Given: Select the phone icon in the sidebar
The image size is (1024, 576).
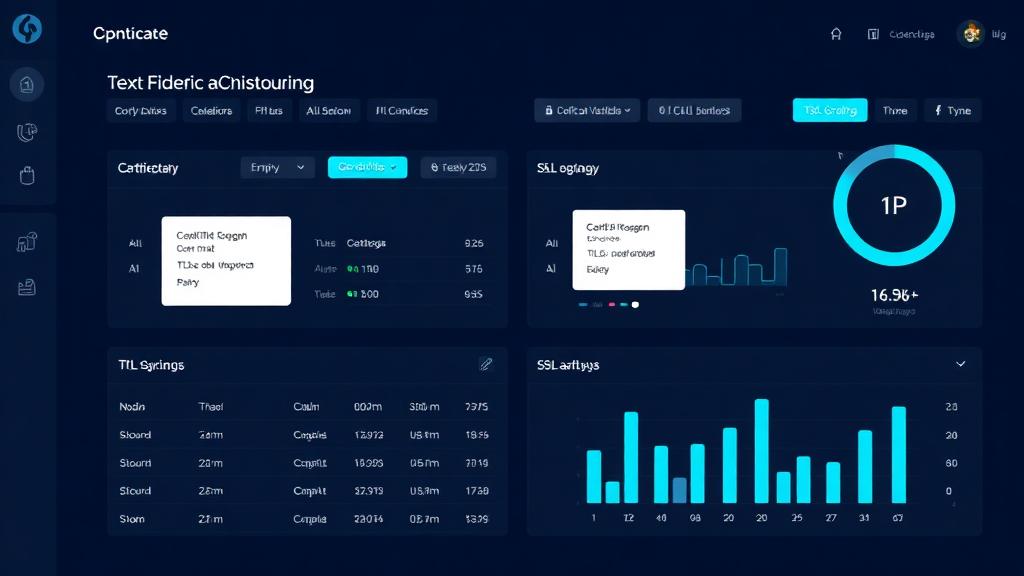Looking at the screenshot, I should pos(27,131).
